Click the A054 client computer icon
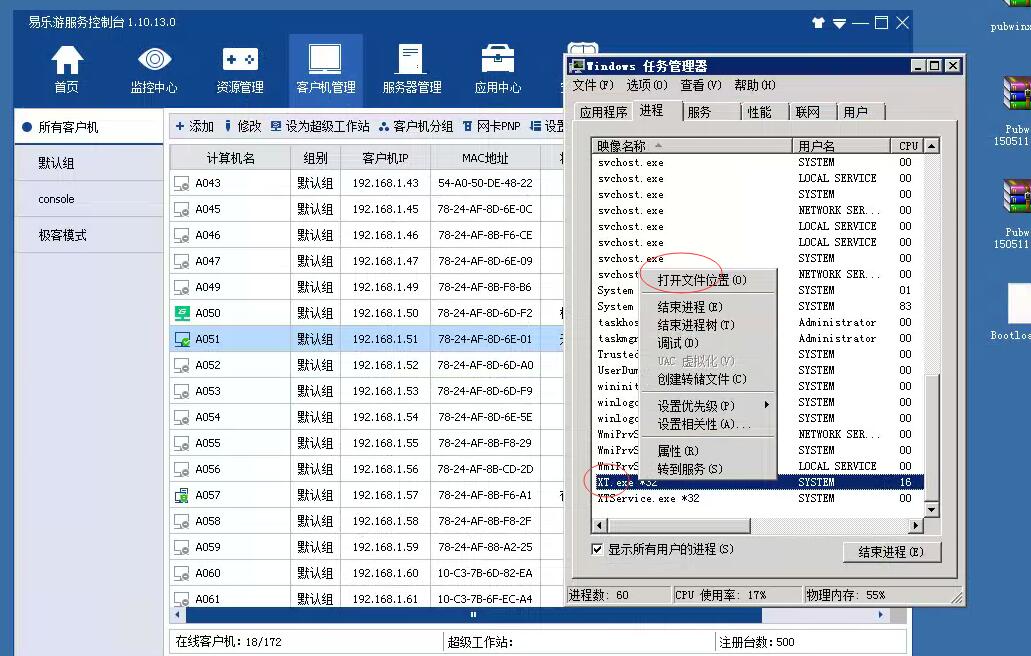The width and height of the screenshot is (1031, 656). (181, 417)
